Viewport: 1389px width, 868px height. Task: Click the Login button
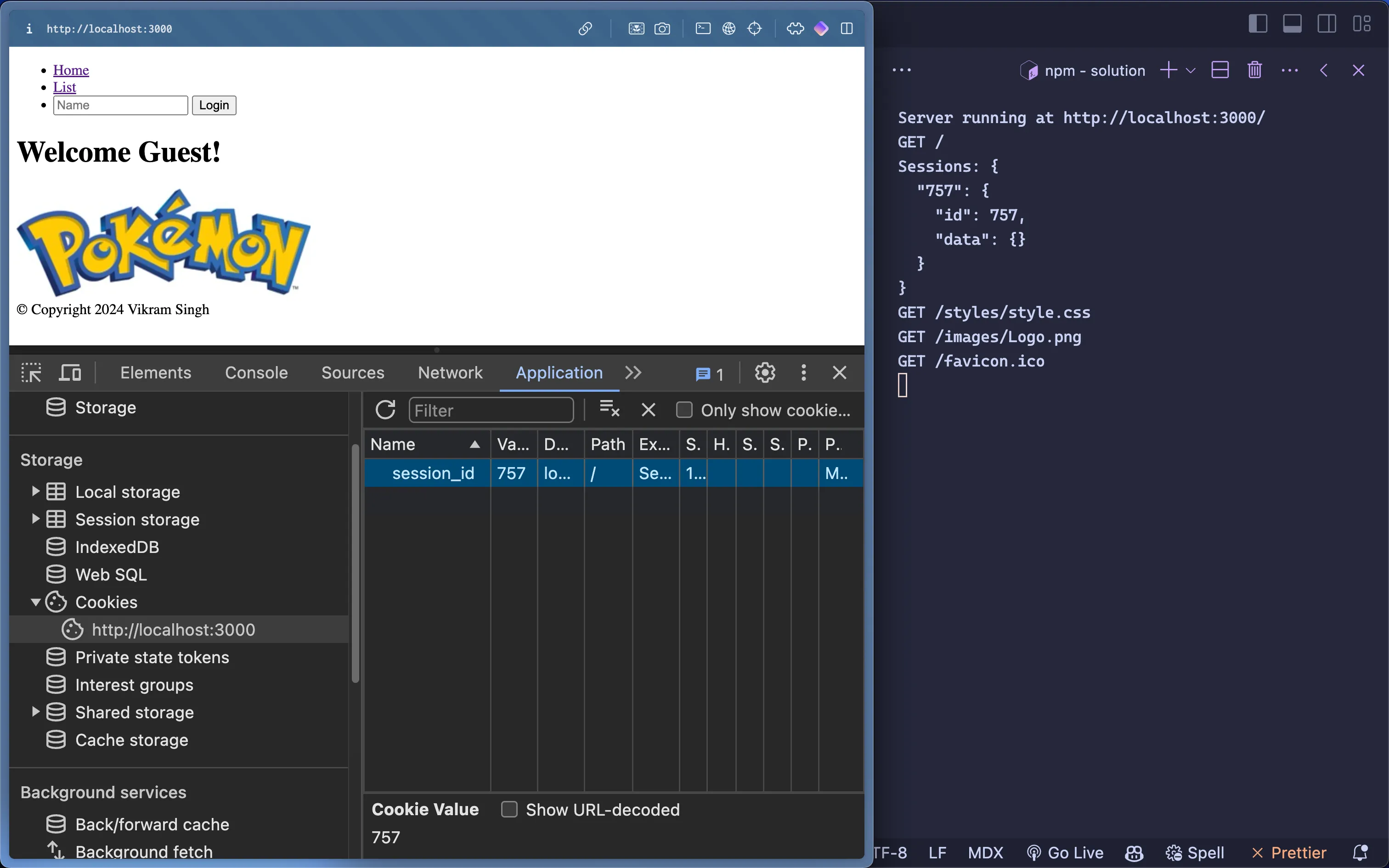(214, 106)
